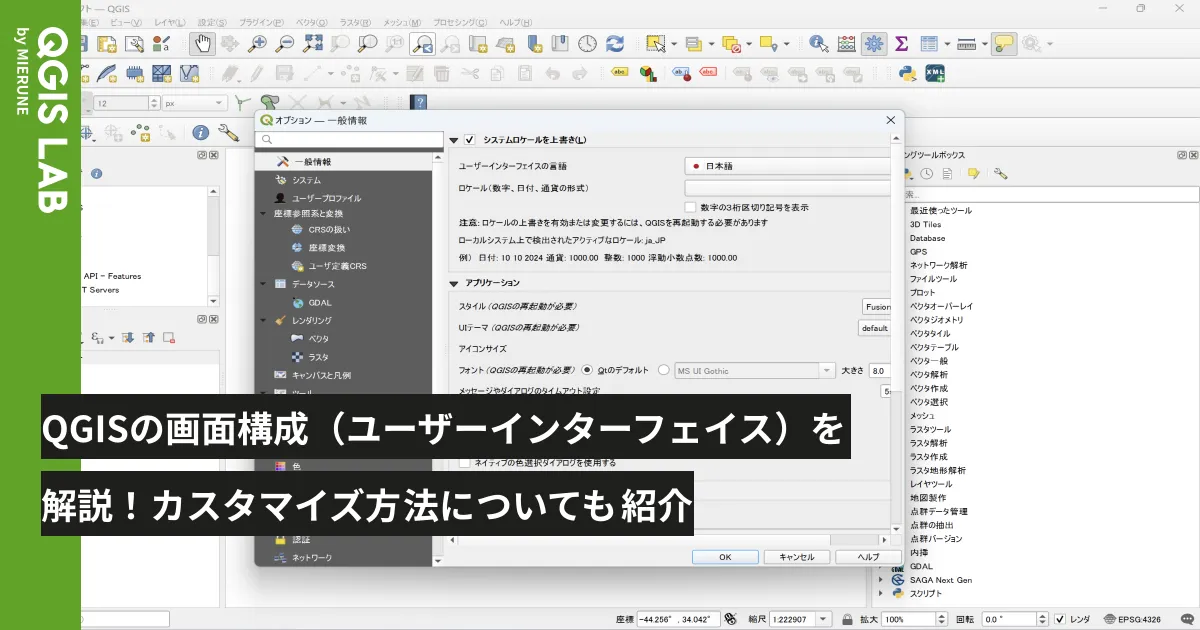Enable the three-digit thousands separator checkbox
This screenshot has height=630, width=1200.
[690, 207]
